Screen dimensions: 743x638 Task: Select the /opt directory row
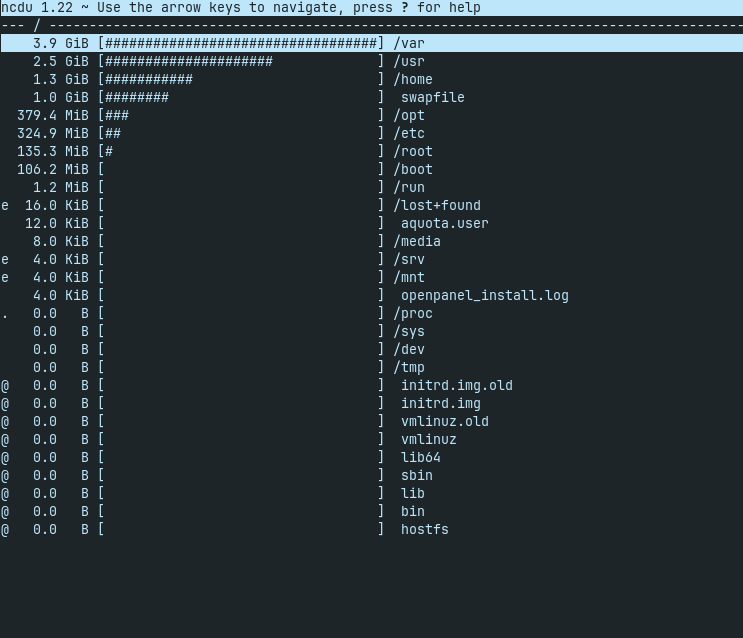click(x=372, y=115)
